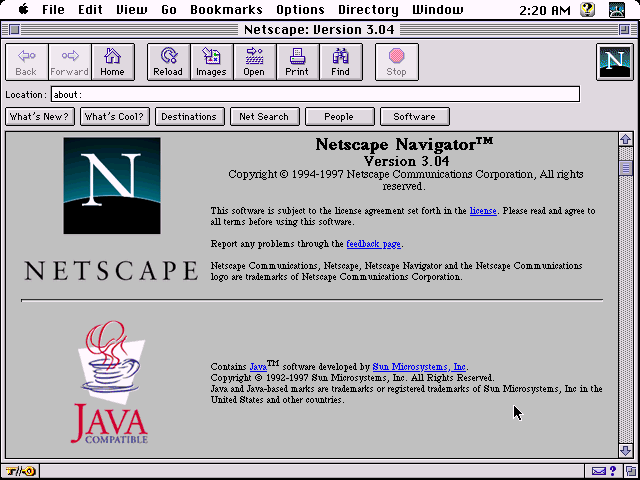Open the File menu
The height and width of the screenshot is (480, 640).
pos(53,10)
